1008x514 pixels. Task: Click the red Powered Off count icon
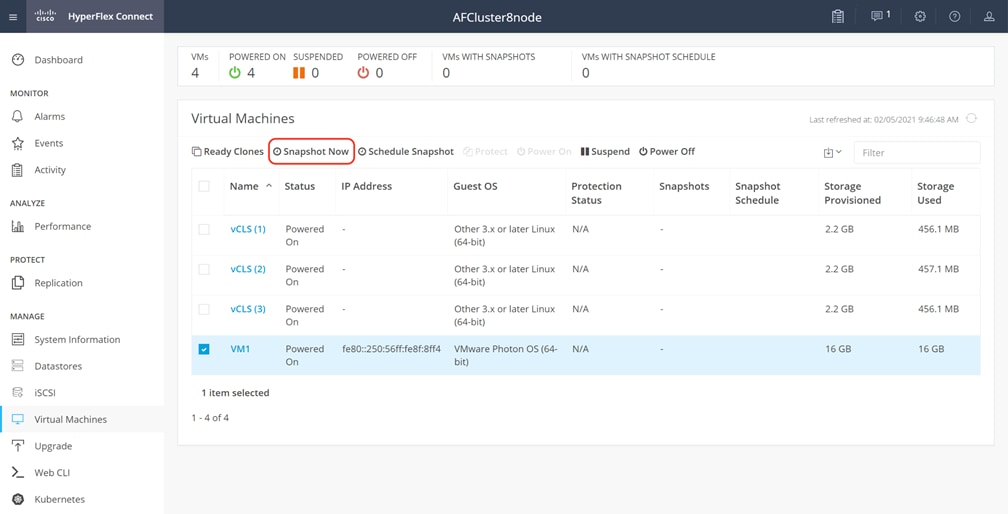[x=363, y=73]
